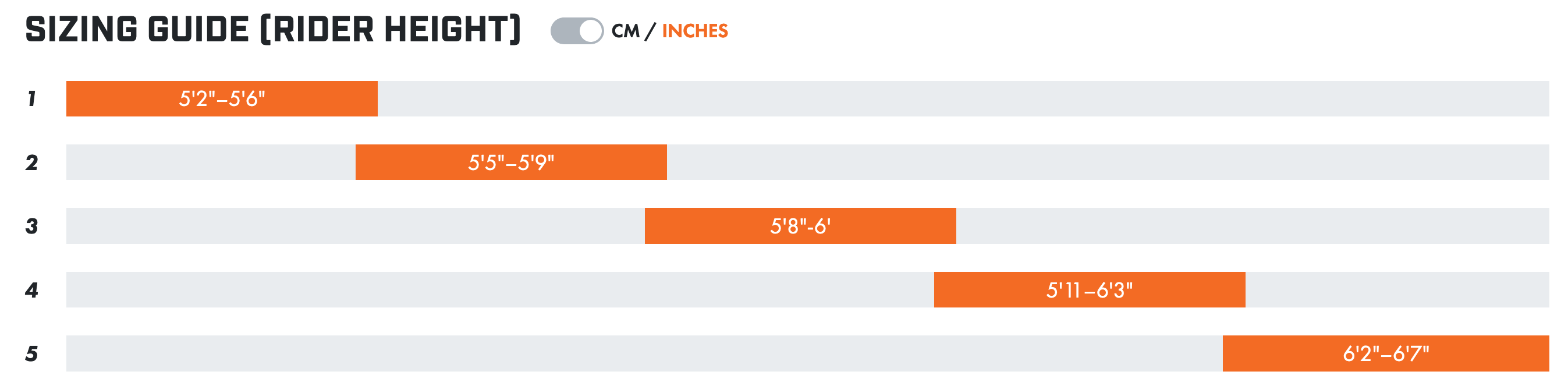Click the 6'2"–6'7" orange height bar

pyautogui.click(x=1385, y=353)
